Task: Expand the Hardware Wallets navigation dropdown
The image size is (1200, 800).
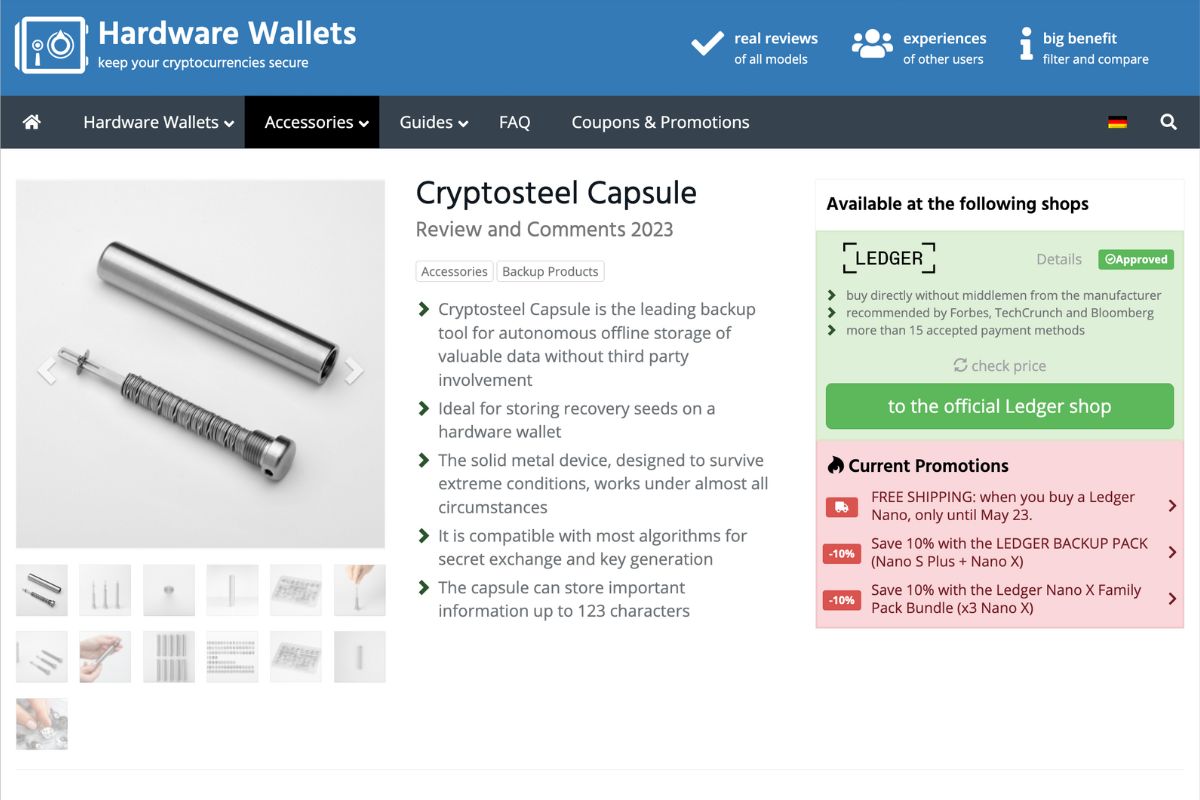Action: 157,122
